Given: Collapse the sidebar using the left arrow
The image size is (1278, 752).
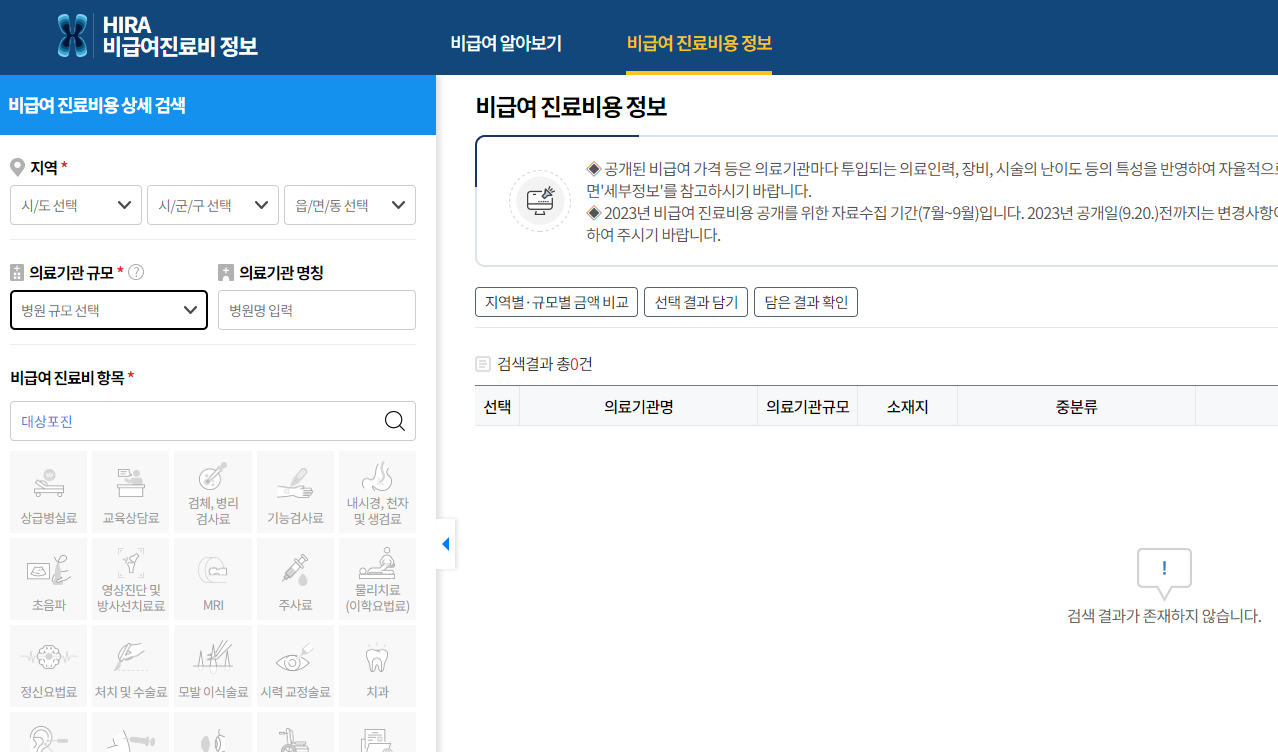Looking at the screenshot, I should click(444, 543).
